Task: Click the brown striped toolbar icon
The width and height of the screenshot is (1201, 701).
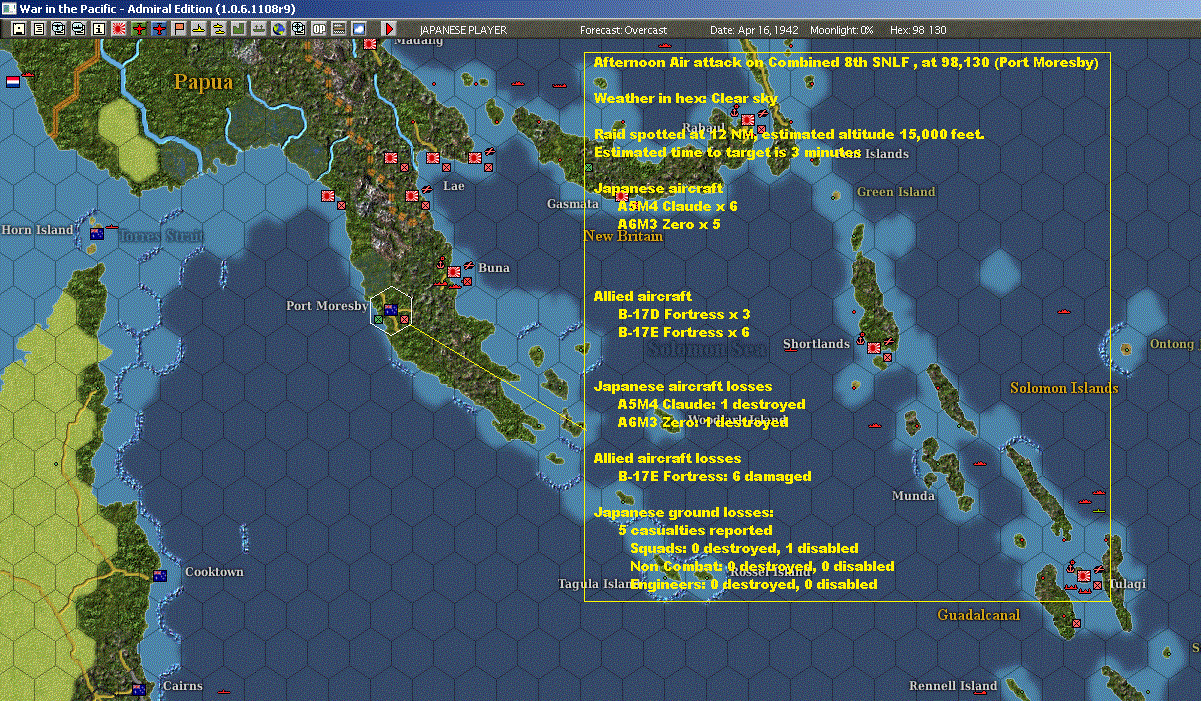Action: [339, 29]
